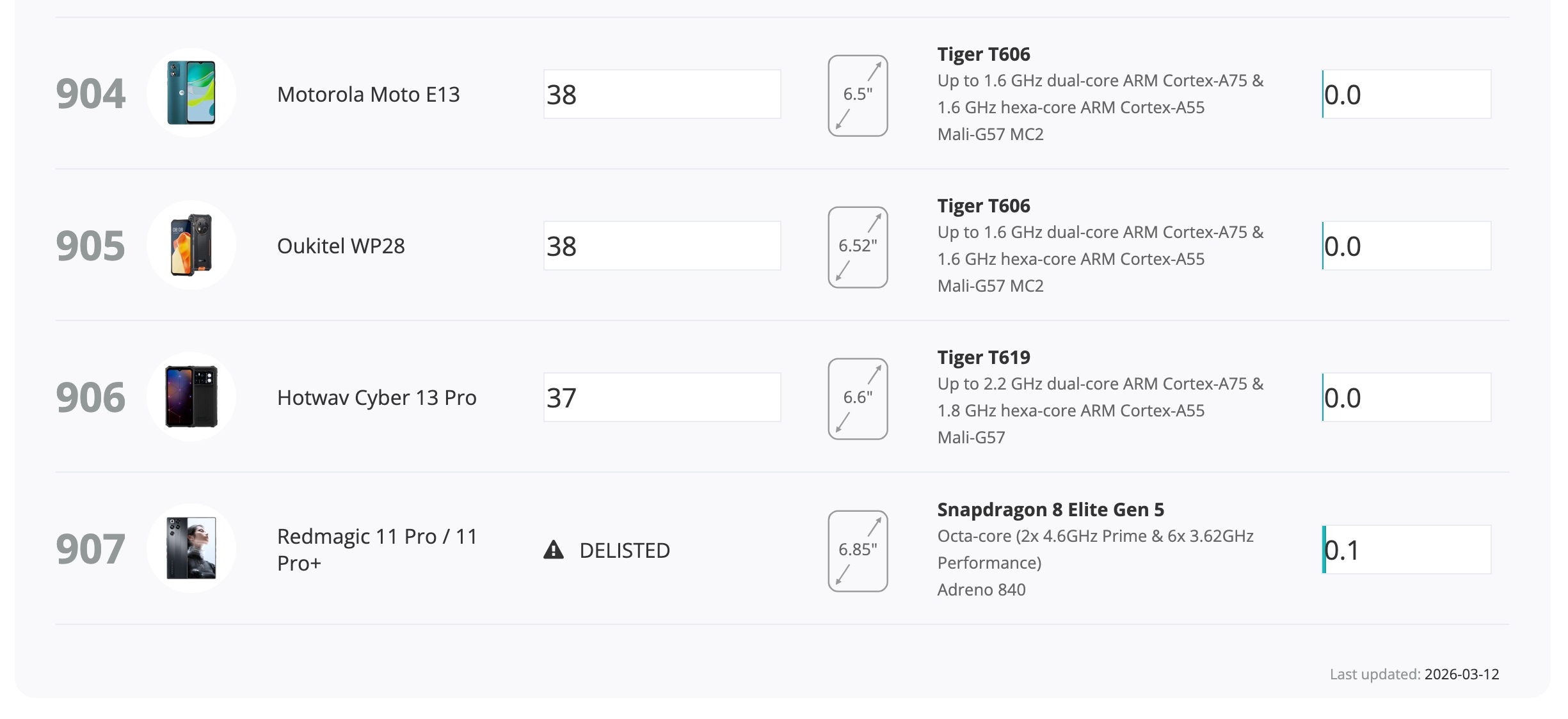
Task: Click the 0.1 value bar for Redmagic
Action: coord(1406,549)
